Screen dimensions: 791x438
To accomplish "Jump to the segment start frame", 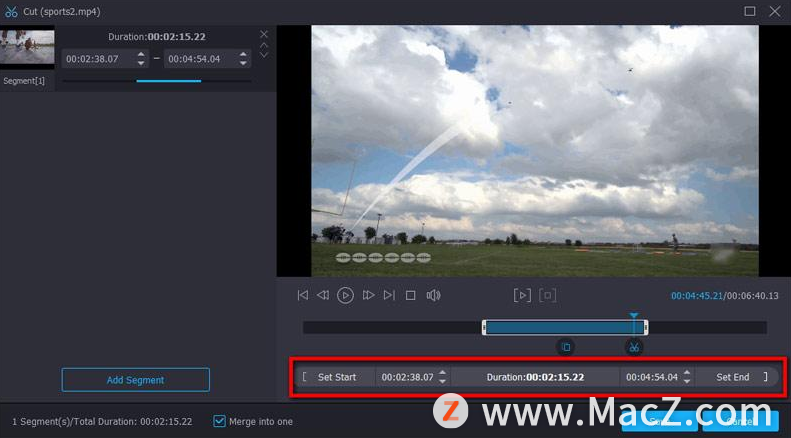I will click(x=303, y=295).
